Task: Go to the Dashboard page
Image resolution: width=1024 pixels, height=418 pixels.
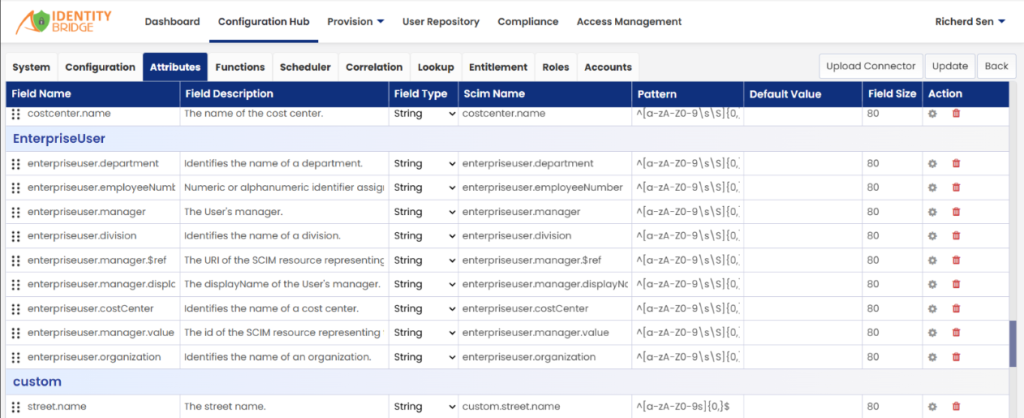Action: [x=172, y=22]
